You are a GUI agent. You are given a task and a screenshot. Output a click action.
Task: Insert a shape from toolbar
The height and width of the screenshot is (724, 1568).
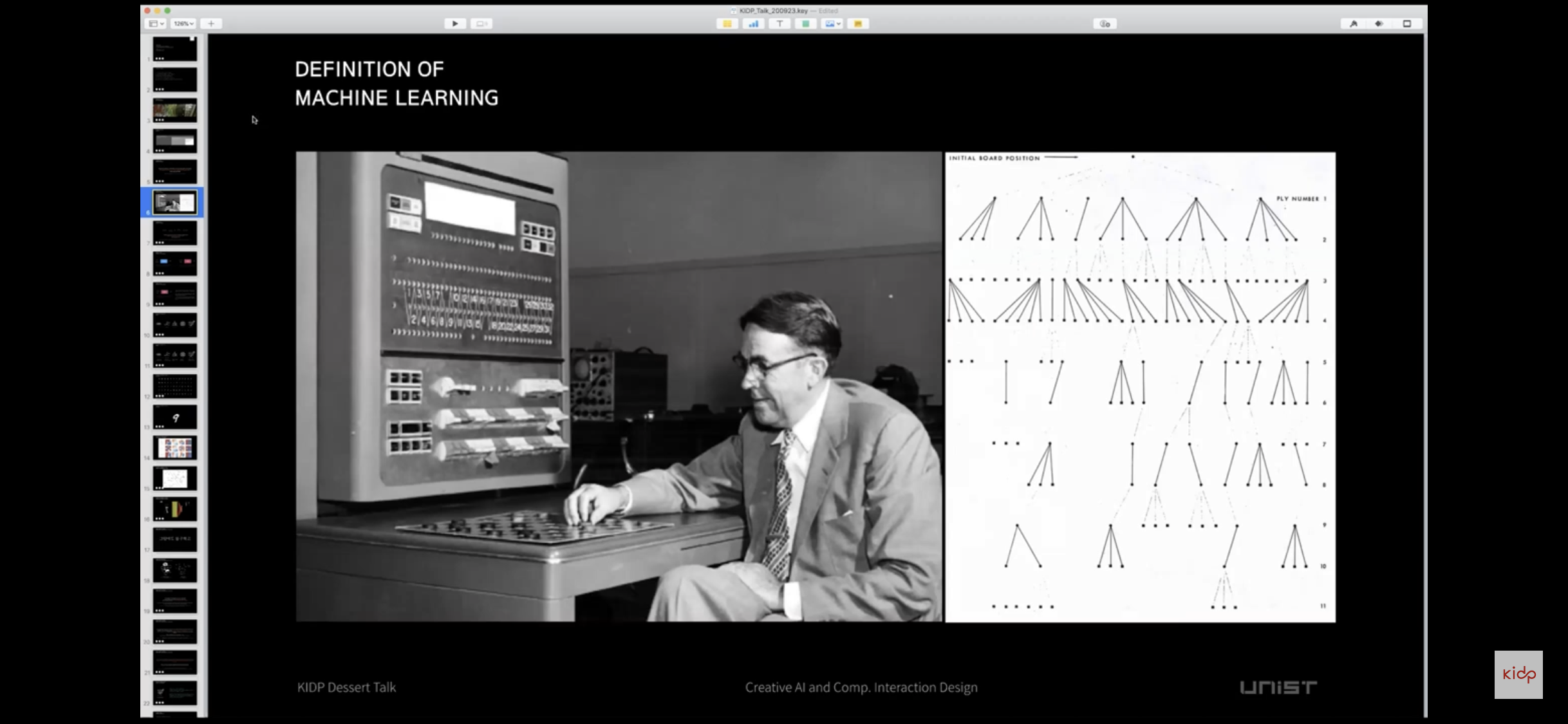click(x=805, y=24)
